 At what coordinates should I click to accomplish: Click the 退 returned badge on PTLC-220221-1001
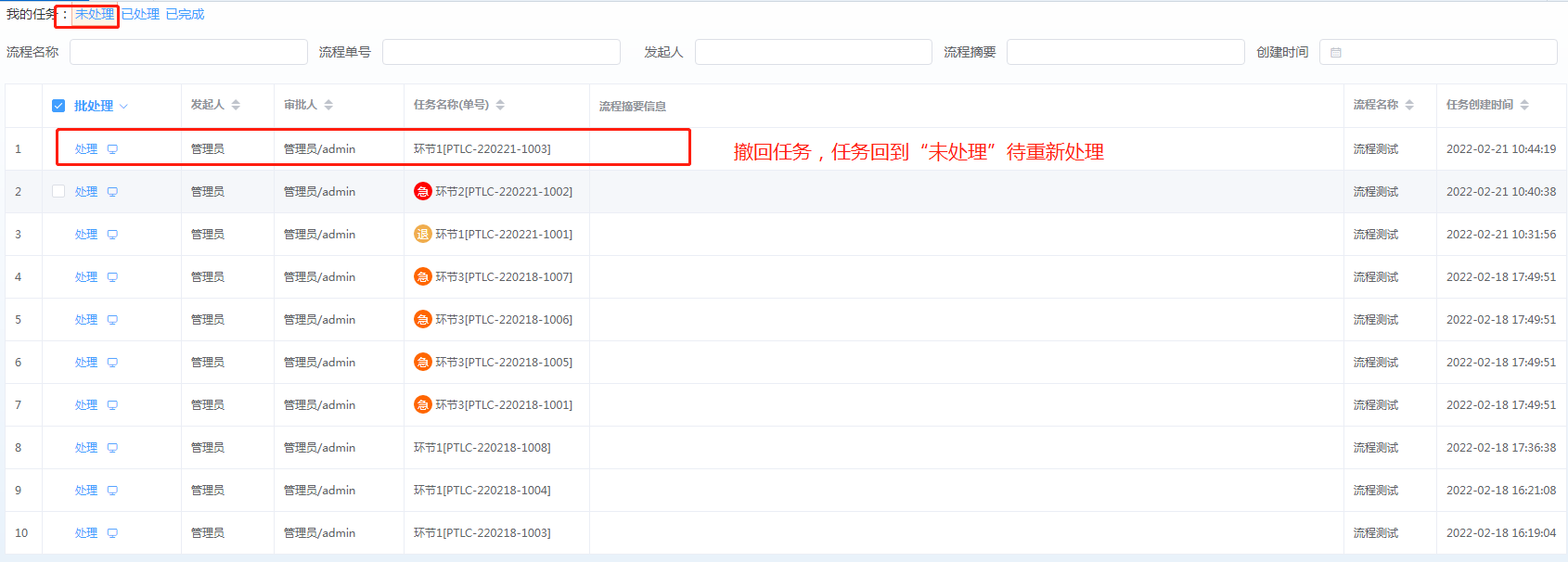point(422,235)
